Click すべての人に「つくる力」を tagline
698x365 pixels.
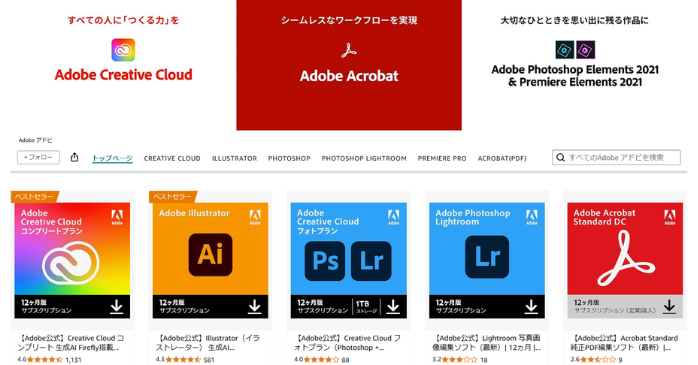click(123, 20)
